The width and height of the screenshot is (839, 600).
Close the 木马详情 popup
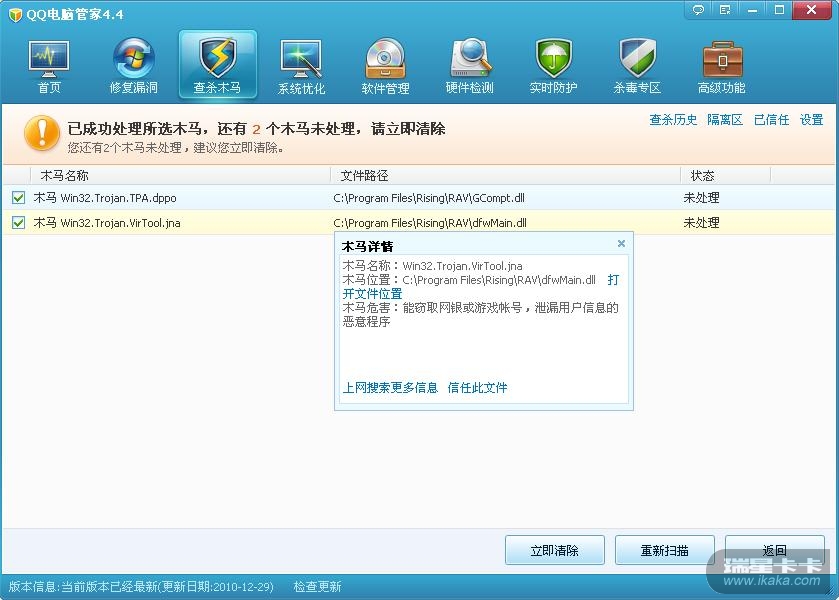(621, 244)
